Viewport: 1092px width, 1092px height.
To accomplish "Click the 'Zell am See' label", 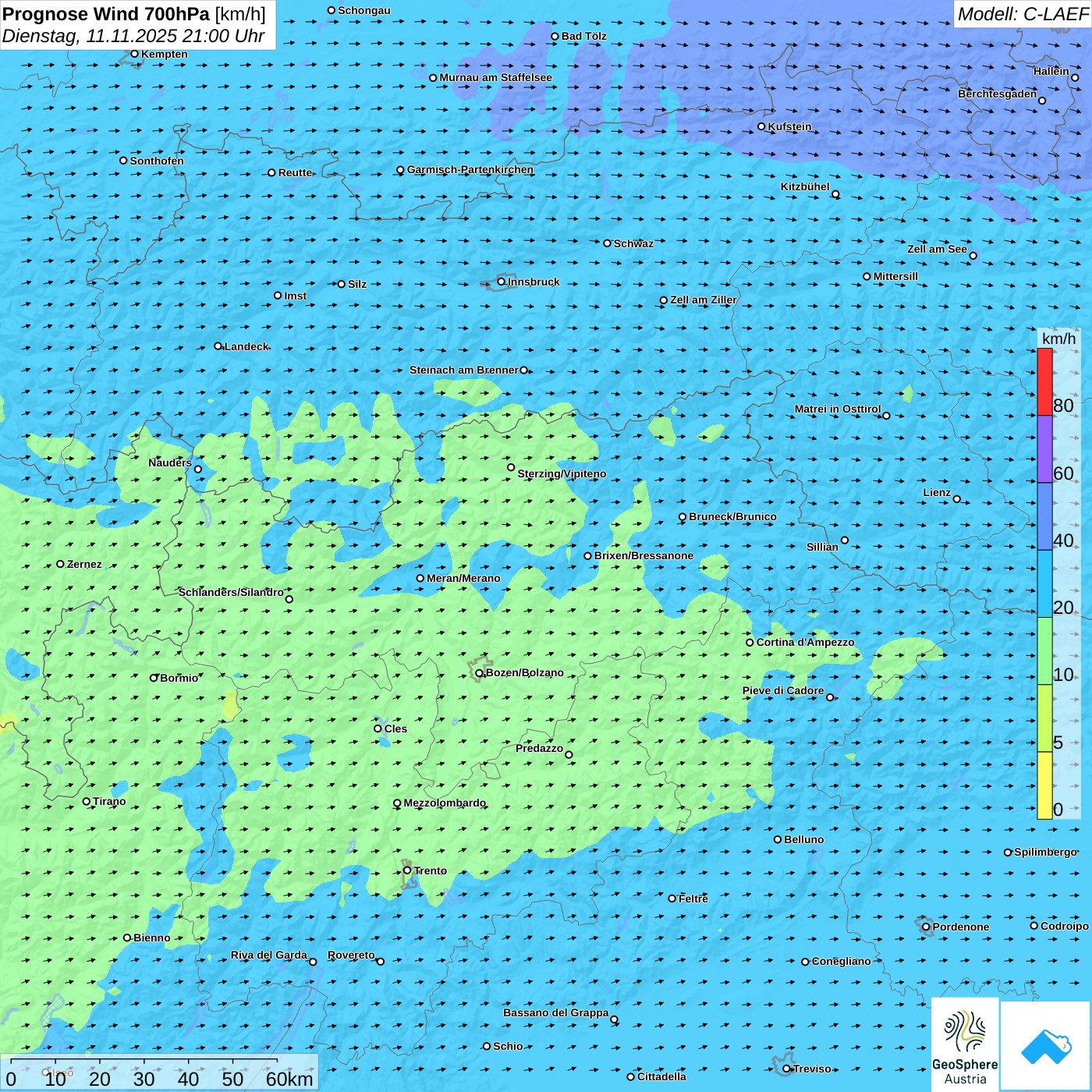I will (x=937, y=249).
